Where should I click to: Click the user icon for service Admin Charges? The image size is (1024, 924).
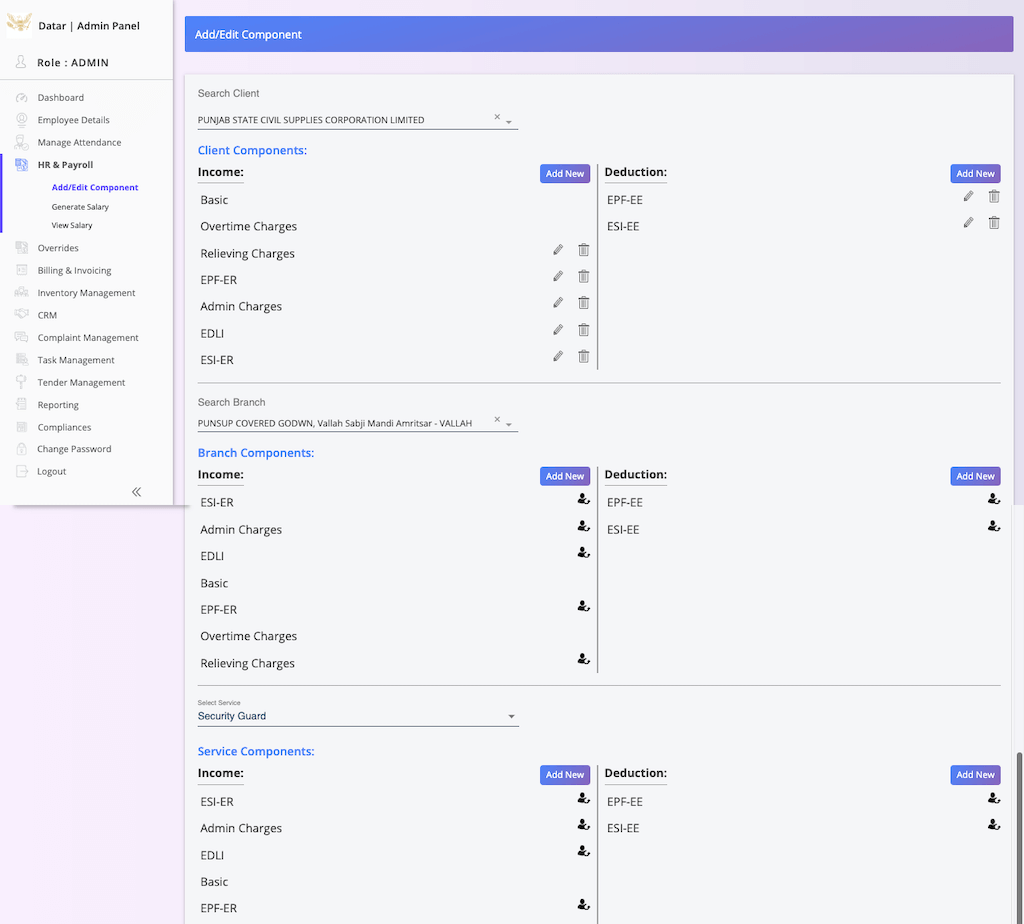(584, 825)
